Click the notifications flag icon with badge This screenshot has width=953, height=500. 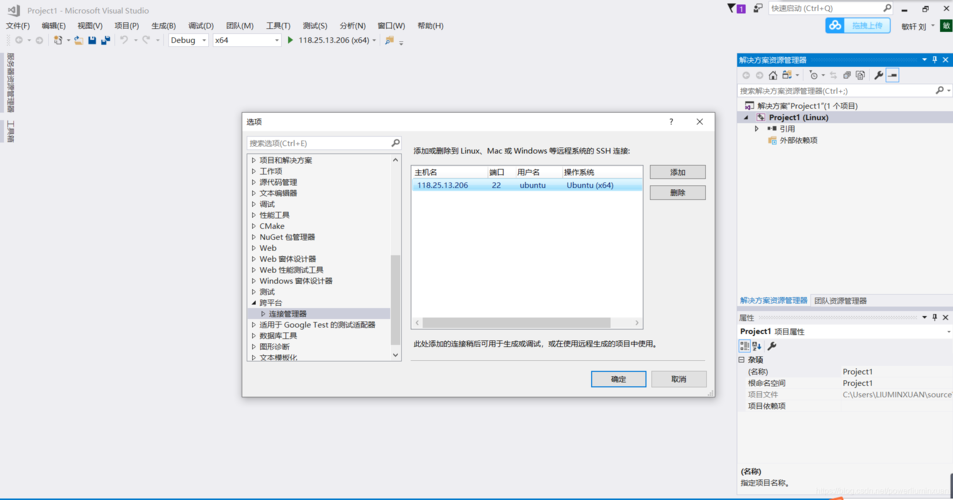pyautogui.click(x=736, y=9)
